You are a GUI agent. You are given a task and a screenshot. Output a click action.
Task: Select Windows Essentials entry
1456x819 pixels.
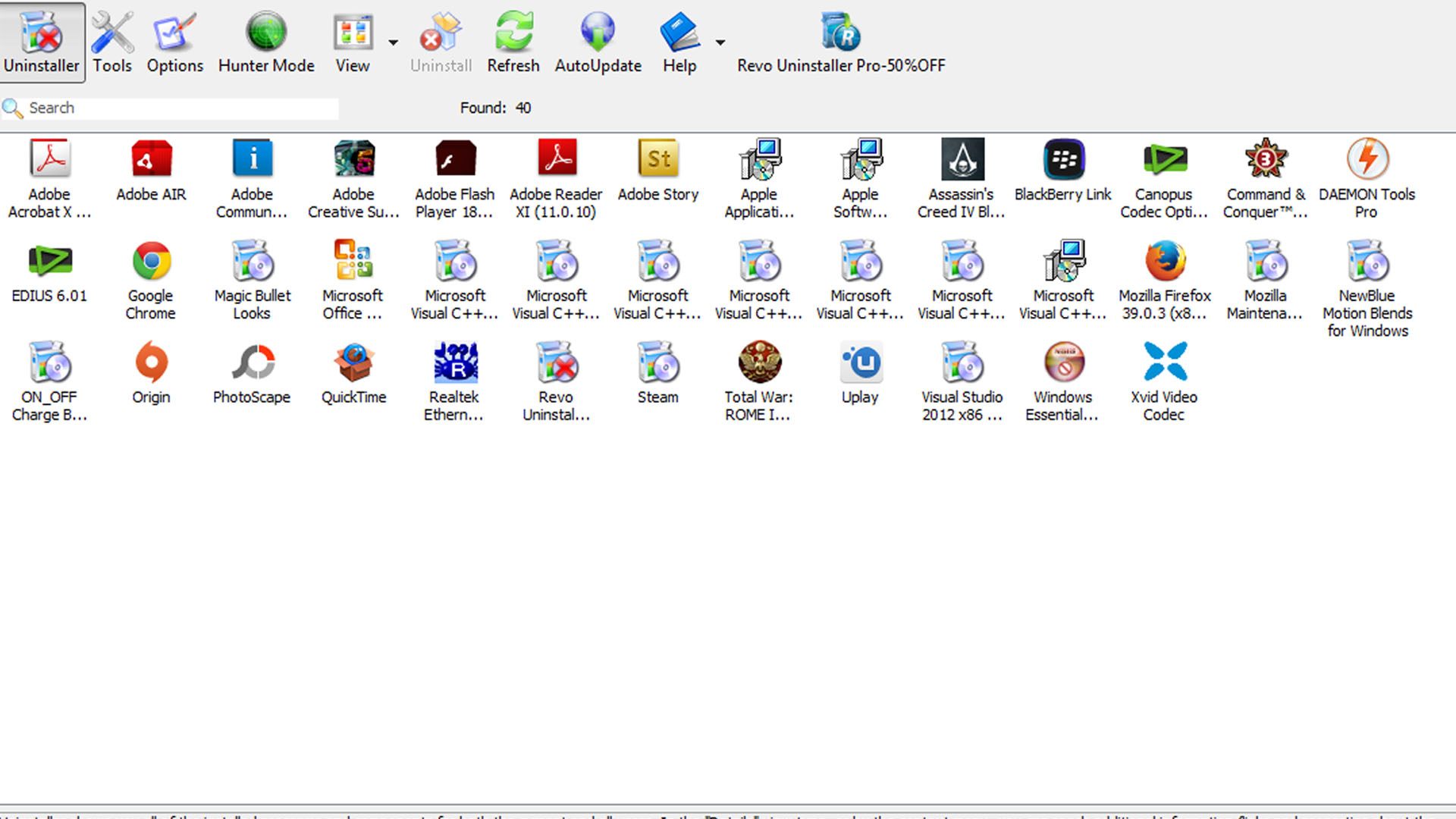[x=1063, y=381]
